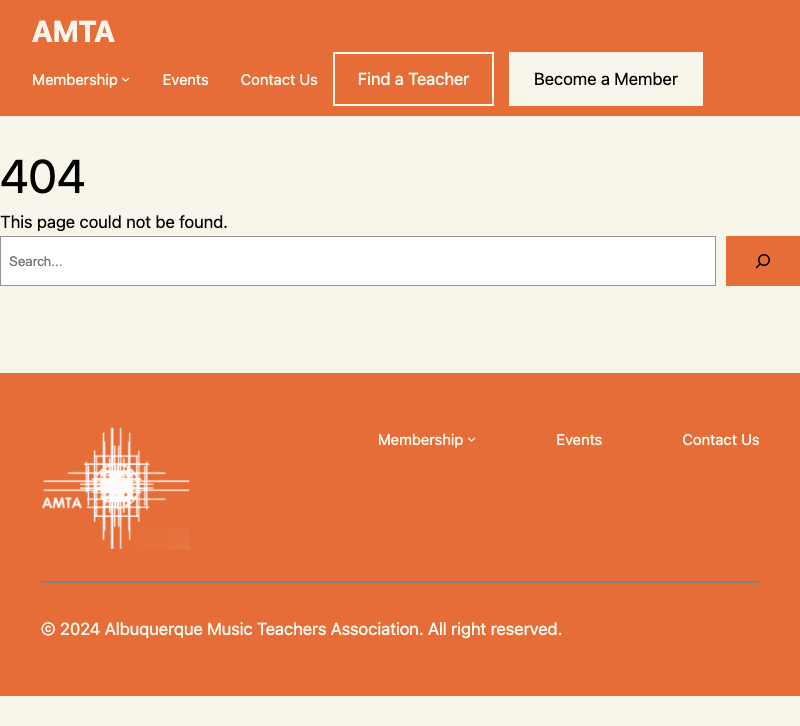This screenshot has height=726, width=800.
Task: Click the 'This page could not be found' message
Action: [x=114, y=222]
